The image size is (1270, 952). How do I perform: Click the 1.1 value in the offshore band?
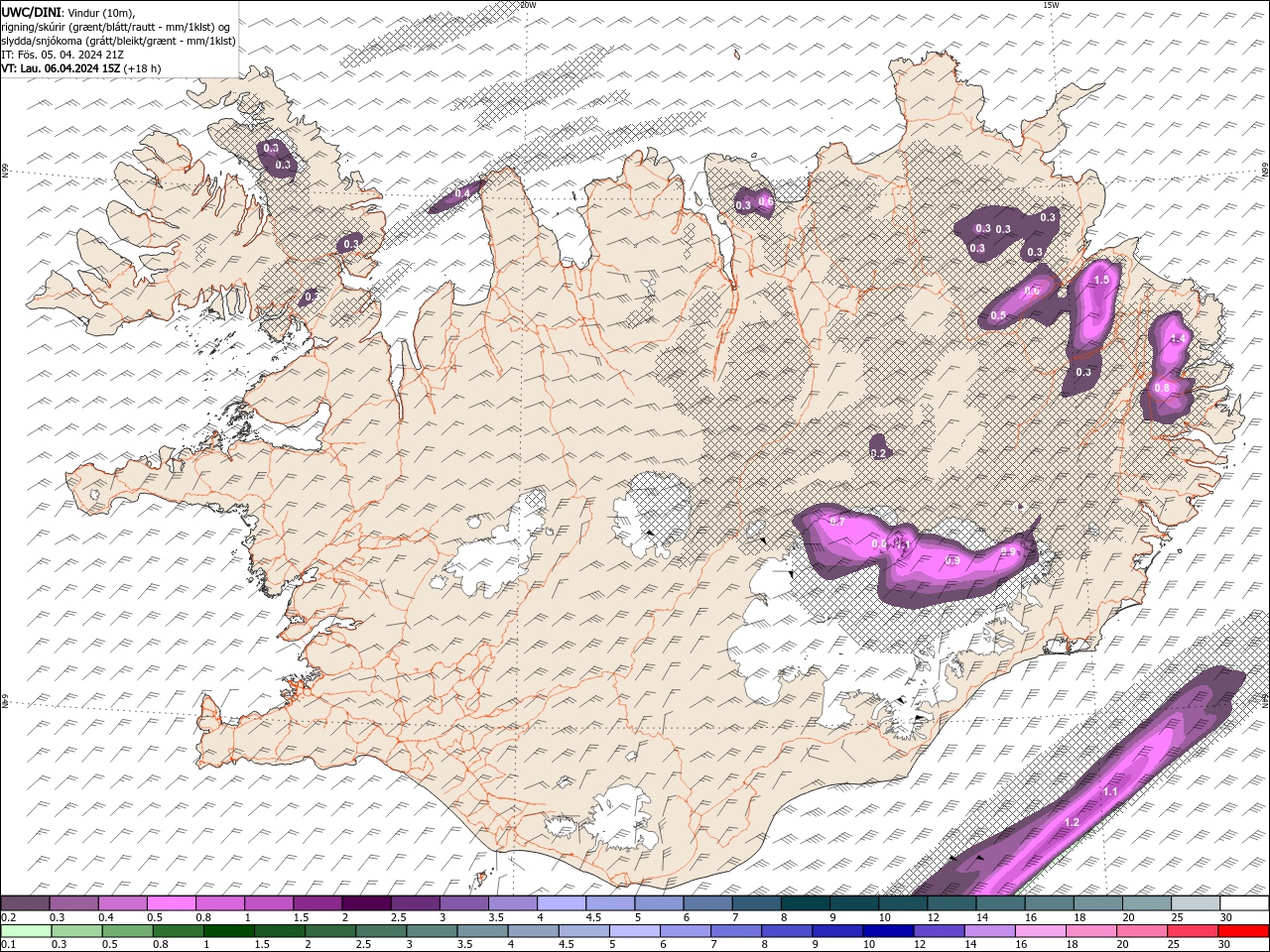point(1110,791)
